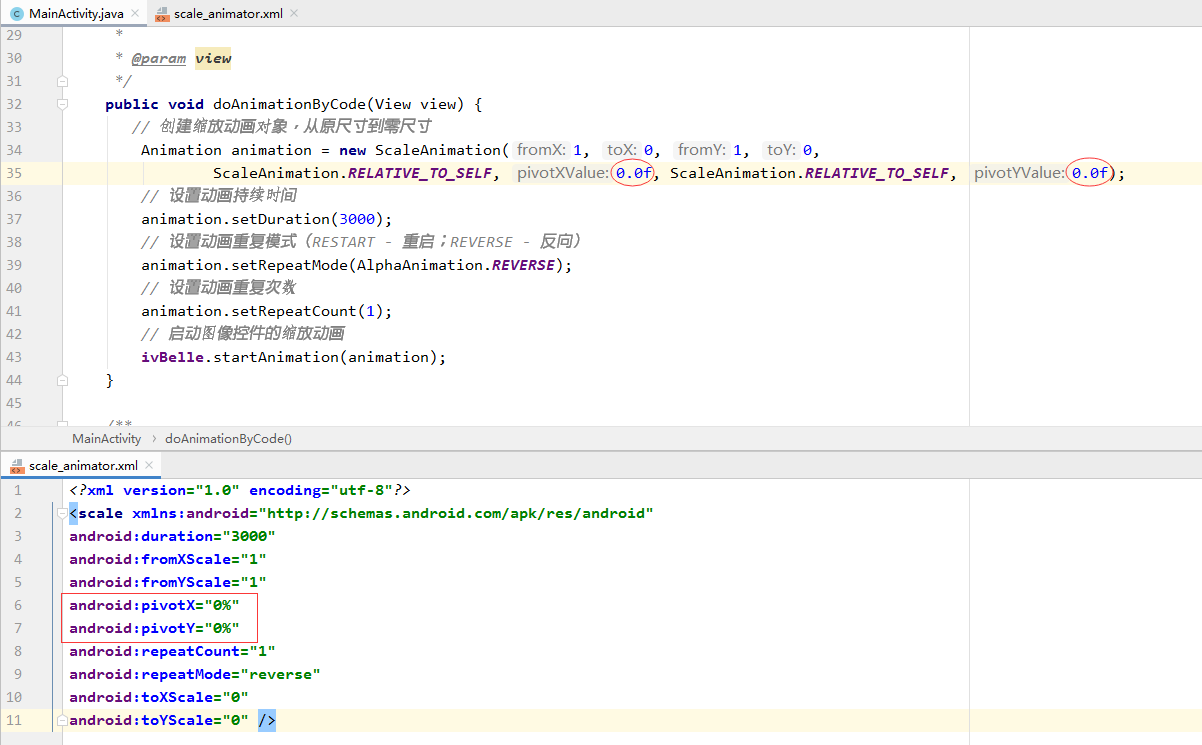Close the top scale_animator.xml tab

[x=293, y=13]
